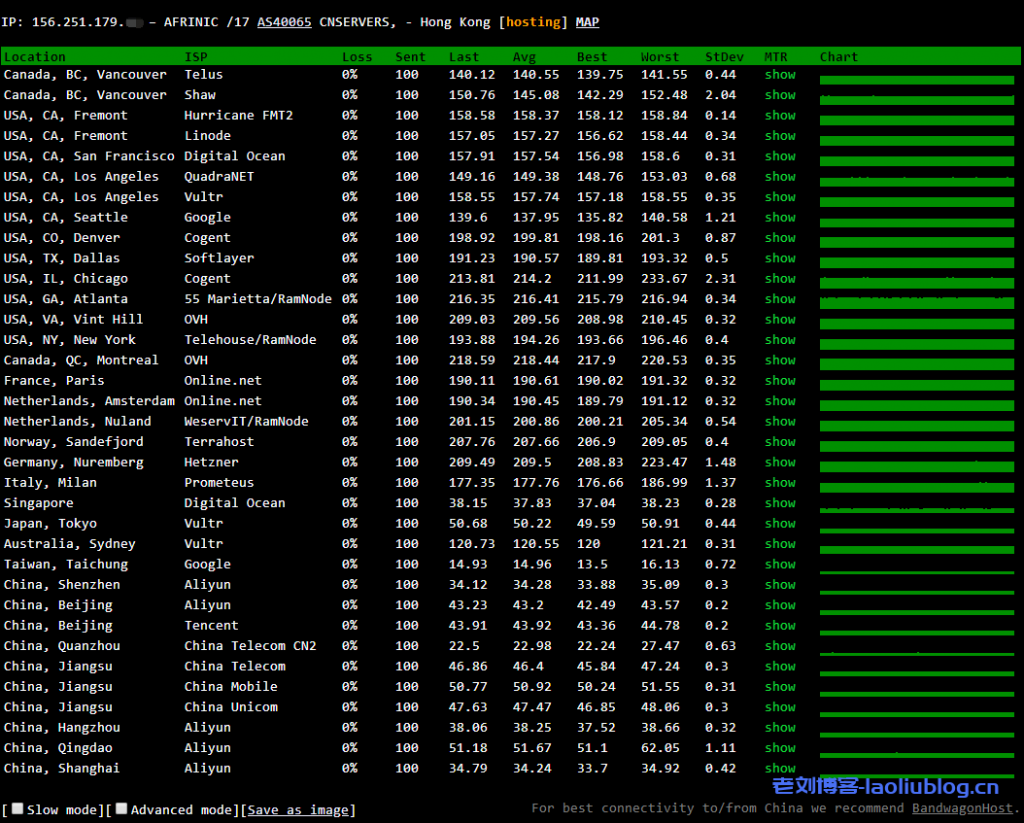Show MTR for Vancouver Telus row
The image size is (1024, 823).
pos(780,74)
